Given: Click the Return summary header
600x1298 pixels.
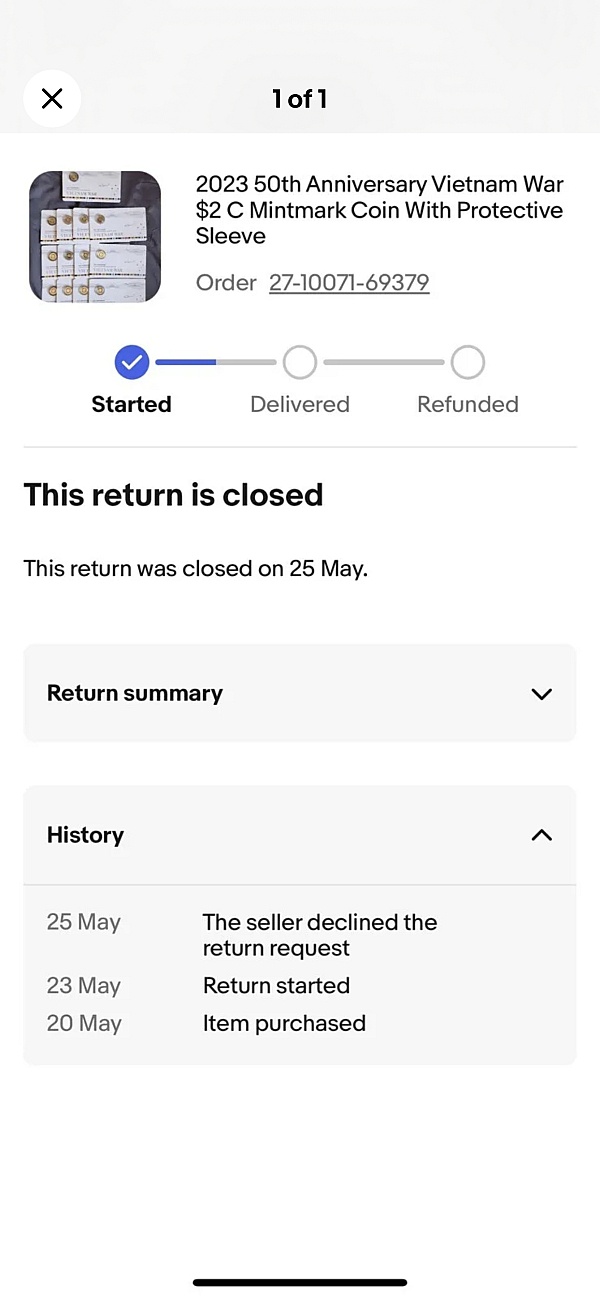Looking at the screenshot, I should point(300,693).
